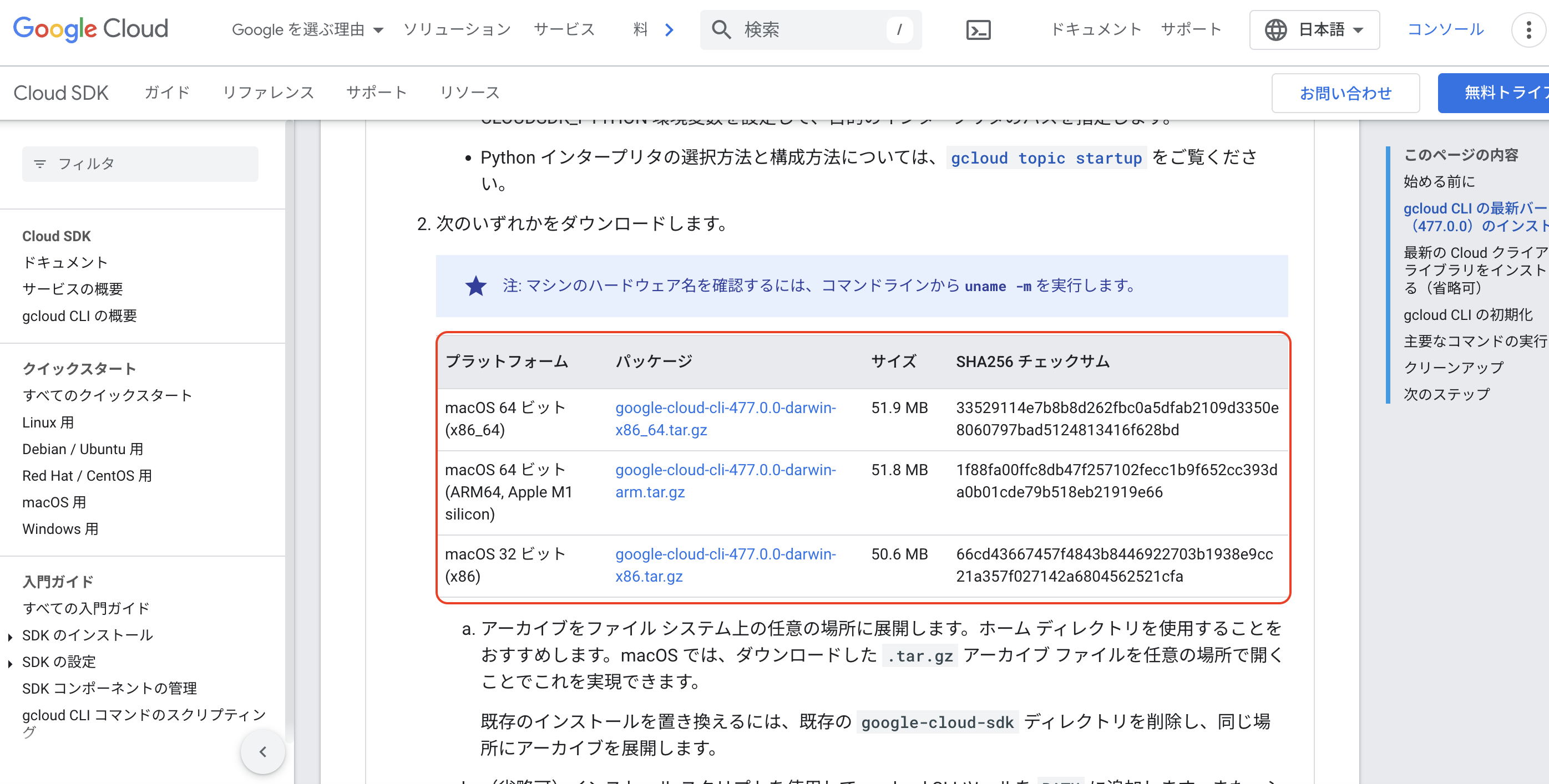
Task: Open the サービス menu
Action: (x=564, y=29)
